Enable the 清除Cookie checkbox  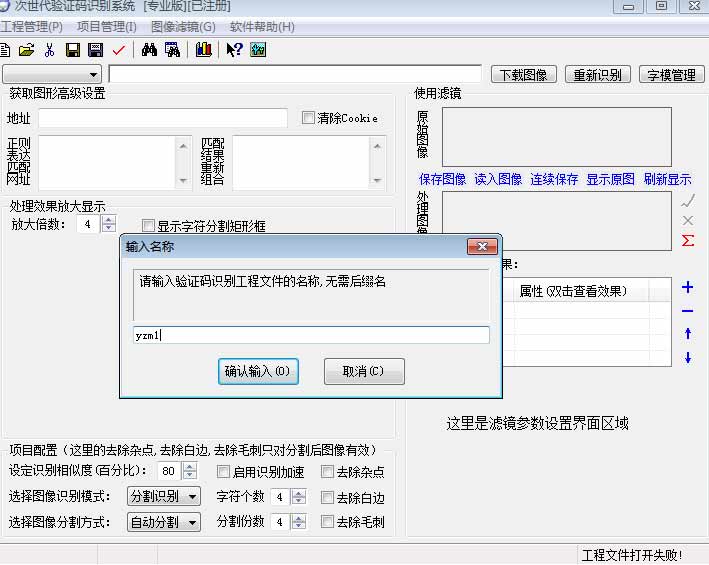pyautogui.click(x=309, y=118)
